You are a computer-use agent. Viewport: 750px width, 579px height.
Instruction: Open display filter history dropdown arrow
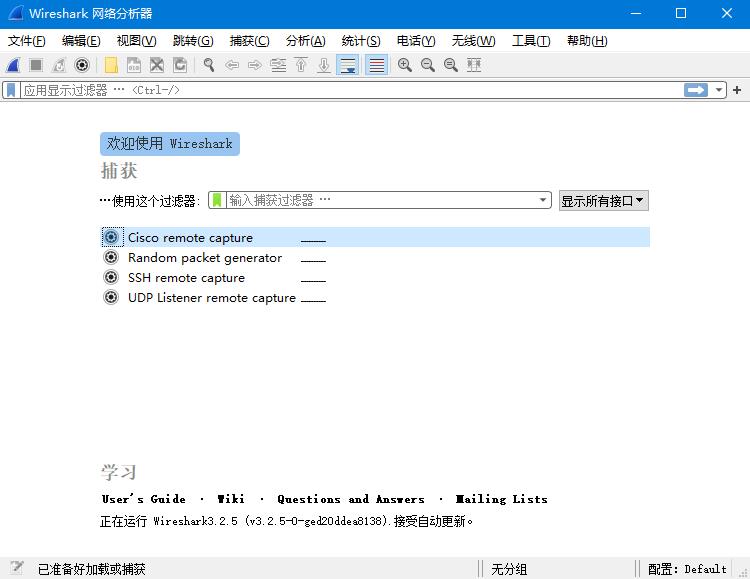point(718,90)
